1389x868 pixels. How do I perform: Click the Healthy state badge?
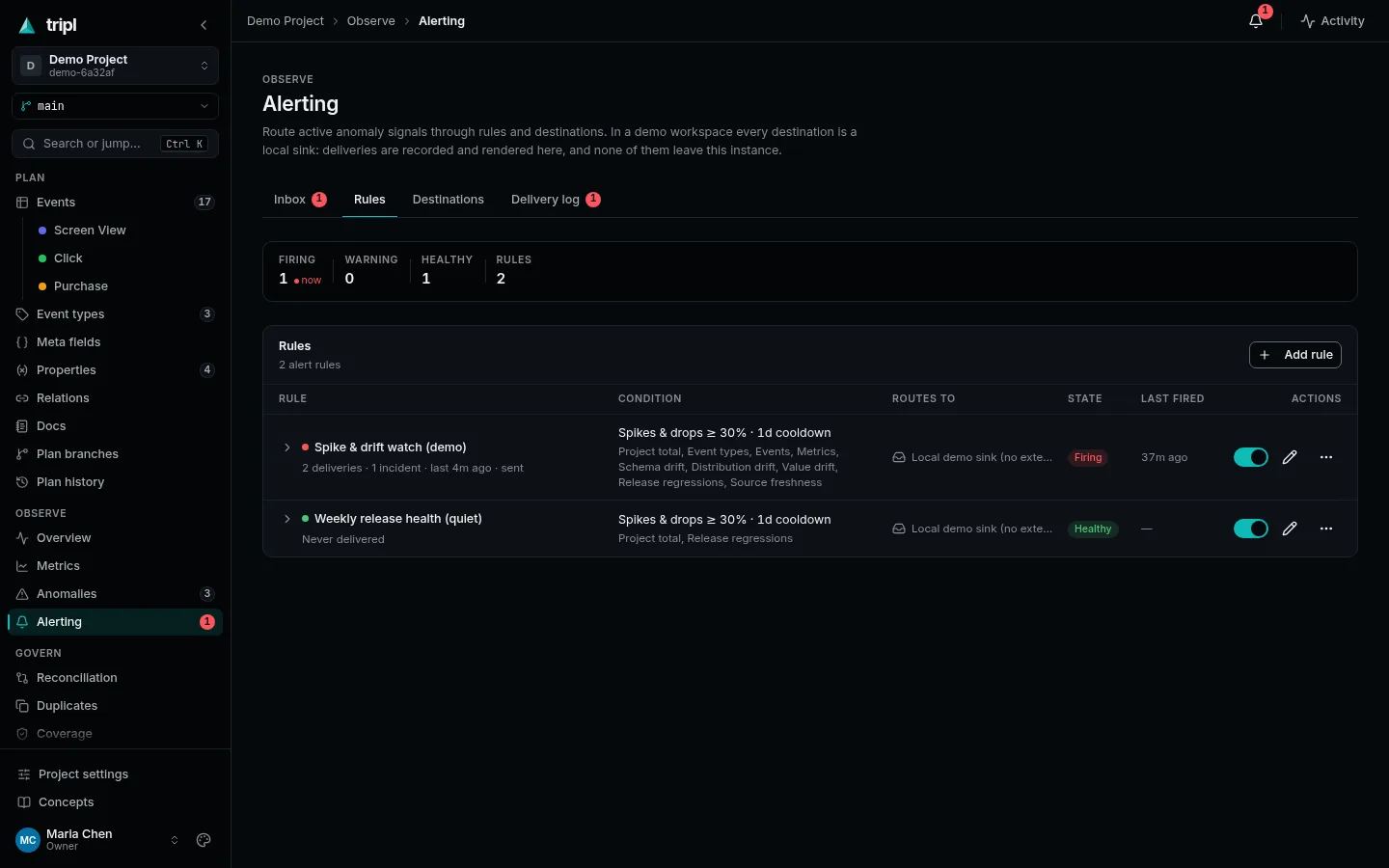pos(1093,529)
